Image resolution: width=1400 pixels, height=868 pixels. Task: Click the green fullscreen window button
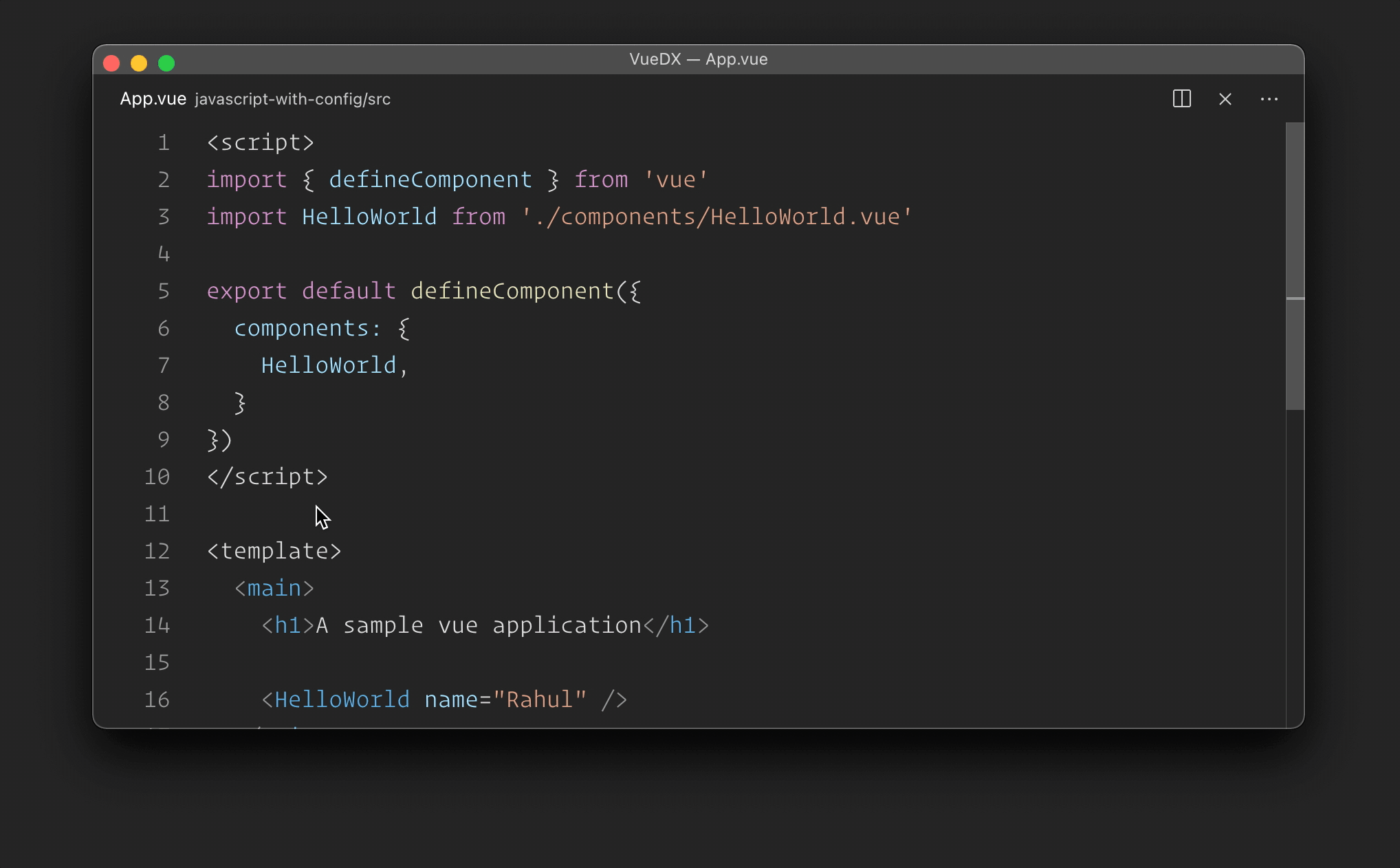pyautogui.click(x=166, y=63)
